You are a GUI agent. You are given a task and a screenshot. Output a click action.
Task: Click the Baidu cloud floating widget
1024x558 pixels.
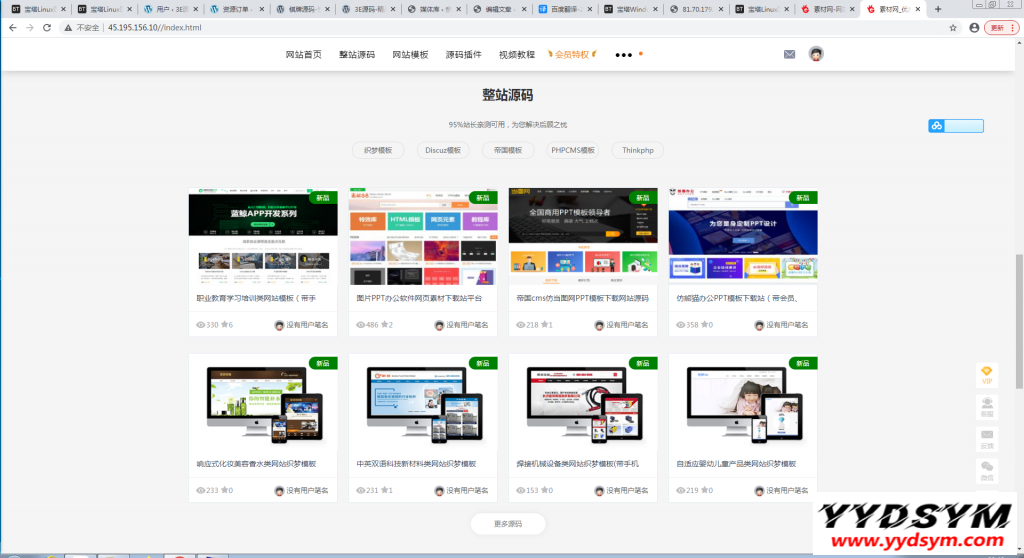coord(955,126)
